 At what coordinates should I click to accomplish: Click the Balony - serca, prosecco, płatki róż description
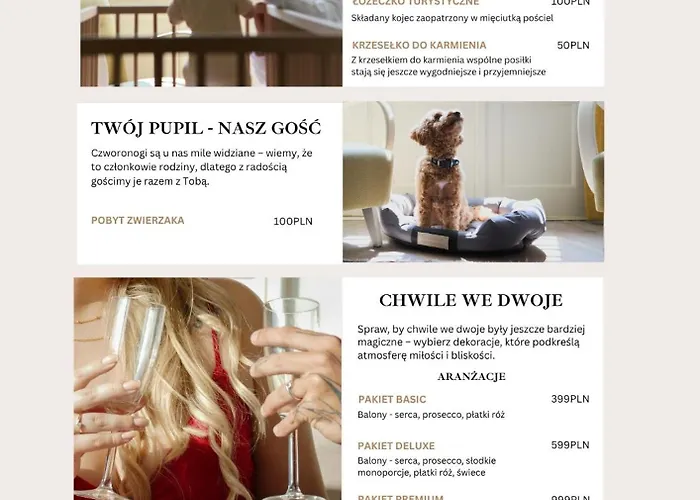(431, 415)
